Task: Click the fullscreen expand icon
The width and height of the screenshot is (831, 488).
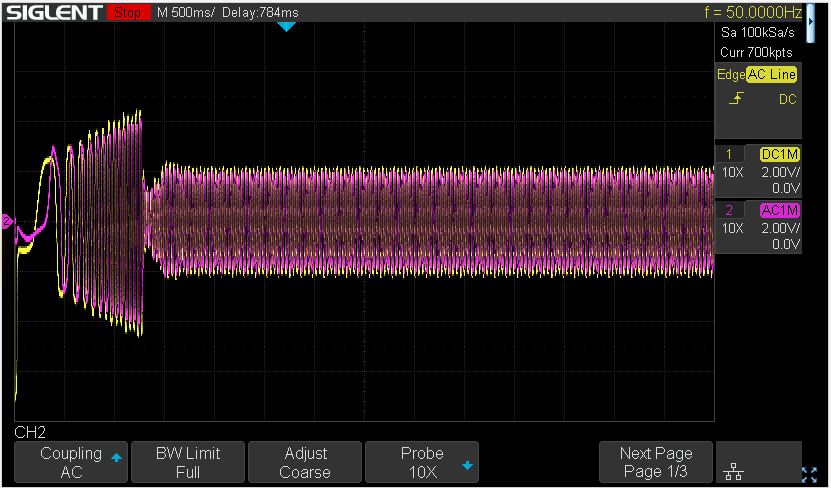Action: click(x=809, y=474)
